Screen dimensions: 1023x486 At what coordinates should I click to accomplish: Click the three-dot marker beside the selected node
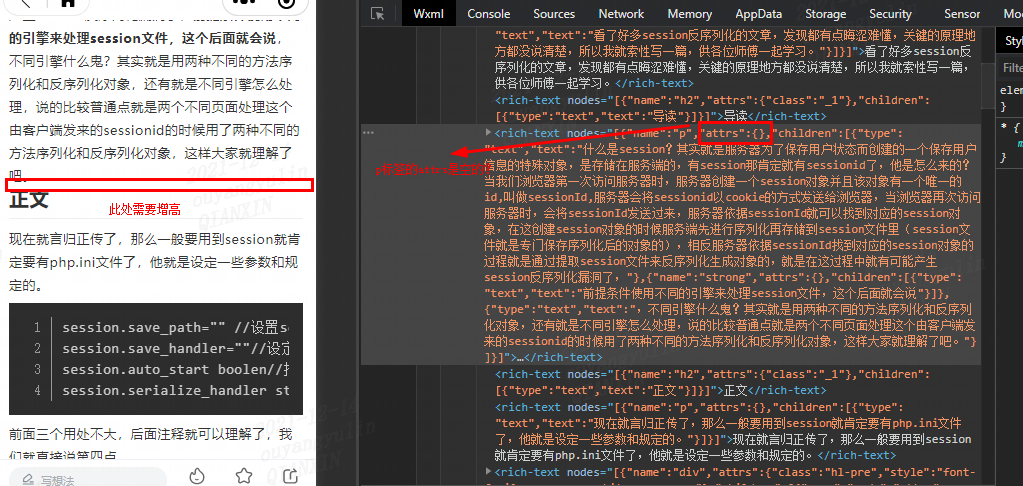tap(369, 132)
